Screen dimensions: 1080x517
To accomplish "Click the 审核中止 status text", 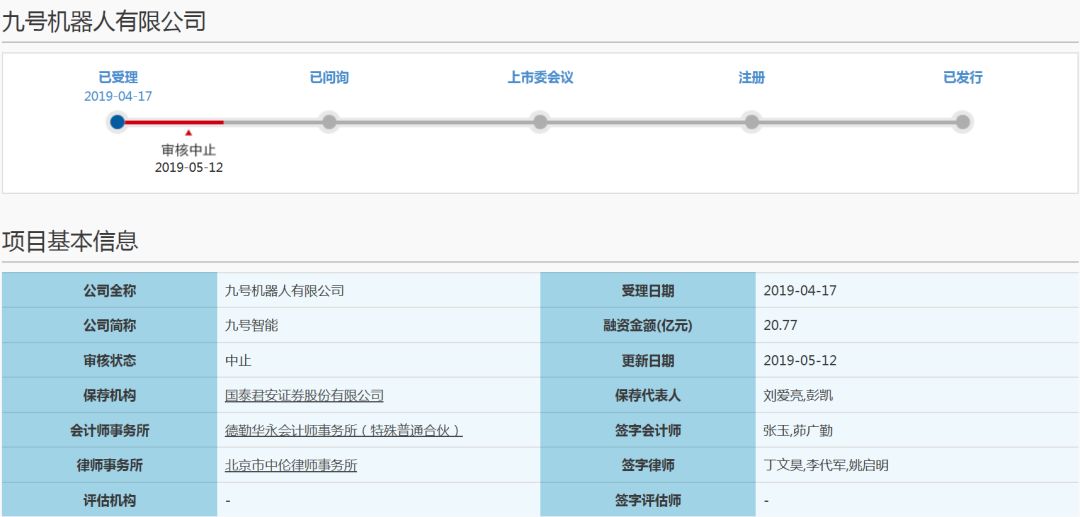I will [189, 150].
